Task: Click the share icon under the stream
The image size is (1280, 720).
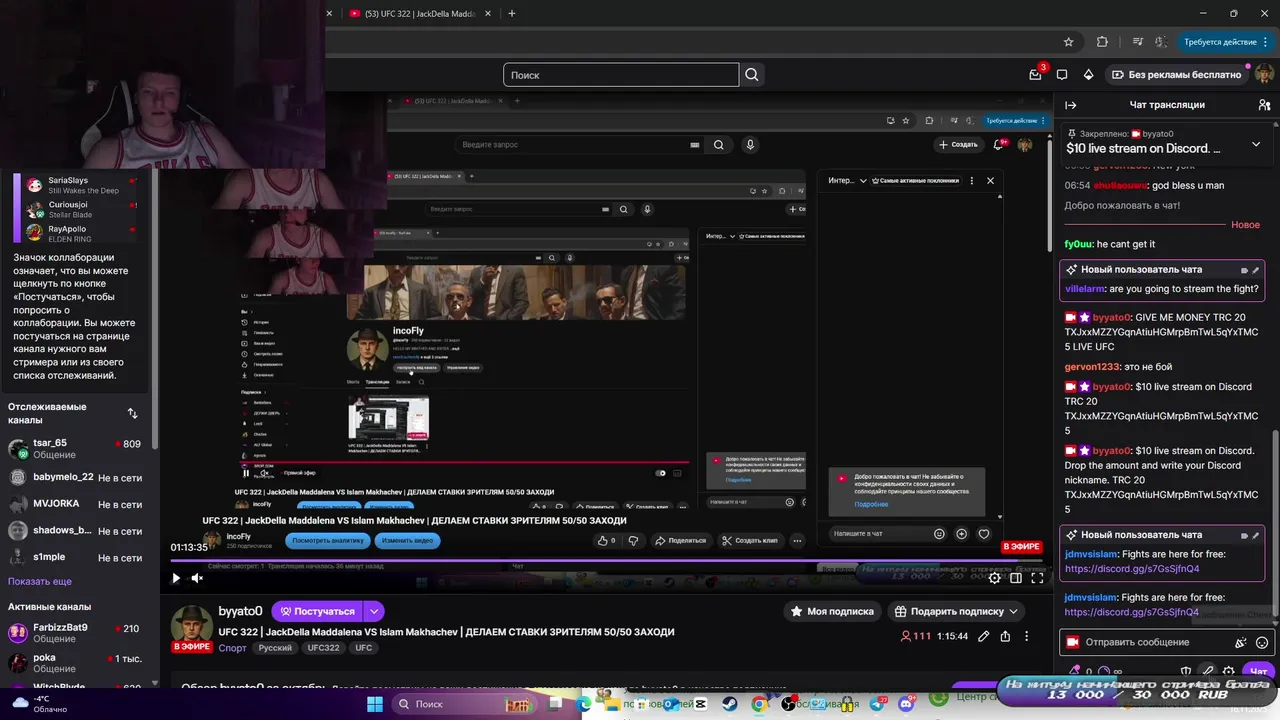Action: 1005,636
